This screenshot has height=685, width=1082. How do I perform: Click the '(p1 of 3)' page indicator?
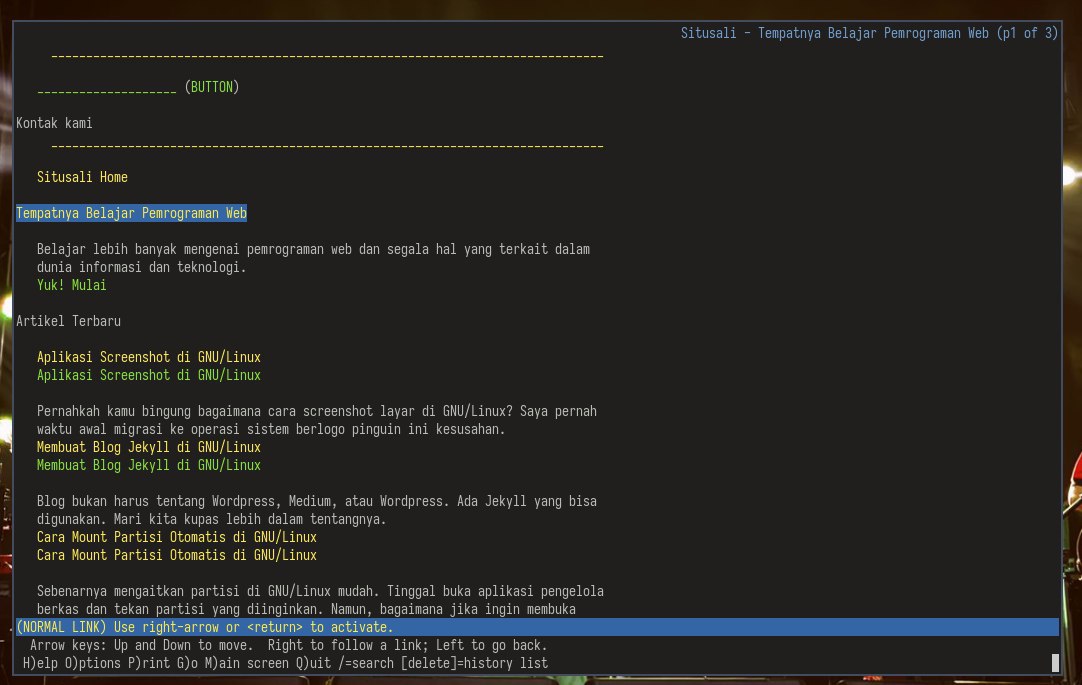coord(1027,33)
